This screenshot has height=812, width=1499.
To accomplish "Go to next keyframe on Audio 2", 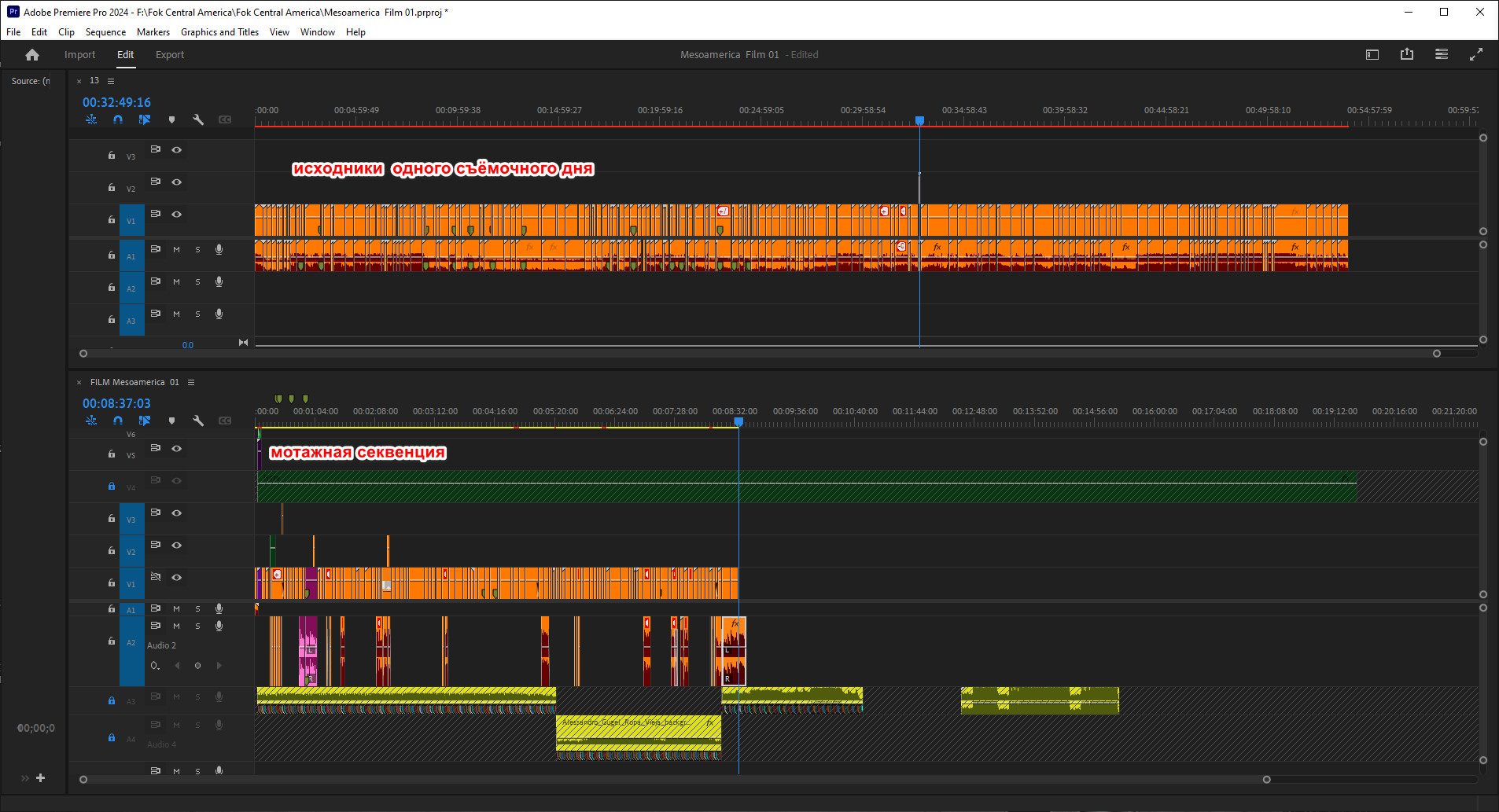I will pos(219,666).
